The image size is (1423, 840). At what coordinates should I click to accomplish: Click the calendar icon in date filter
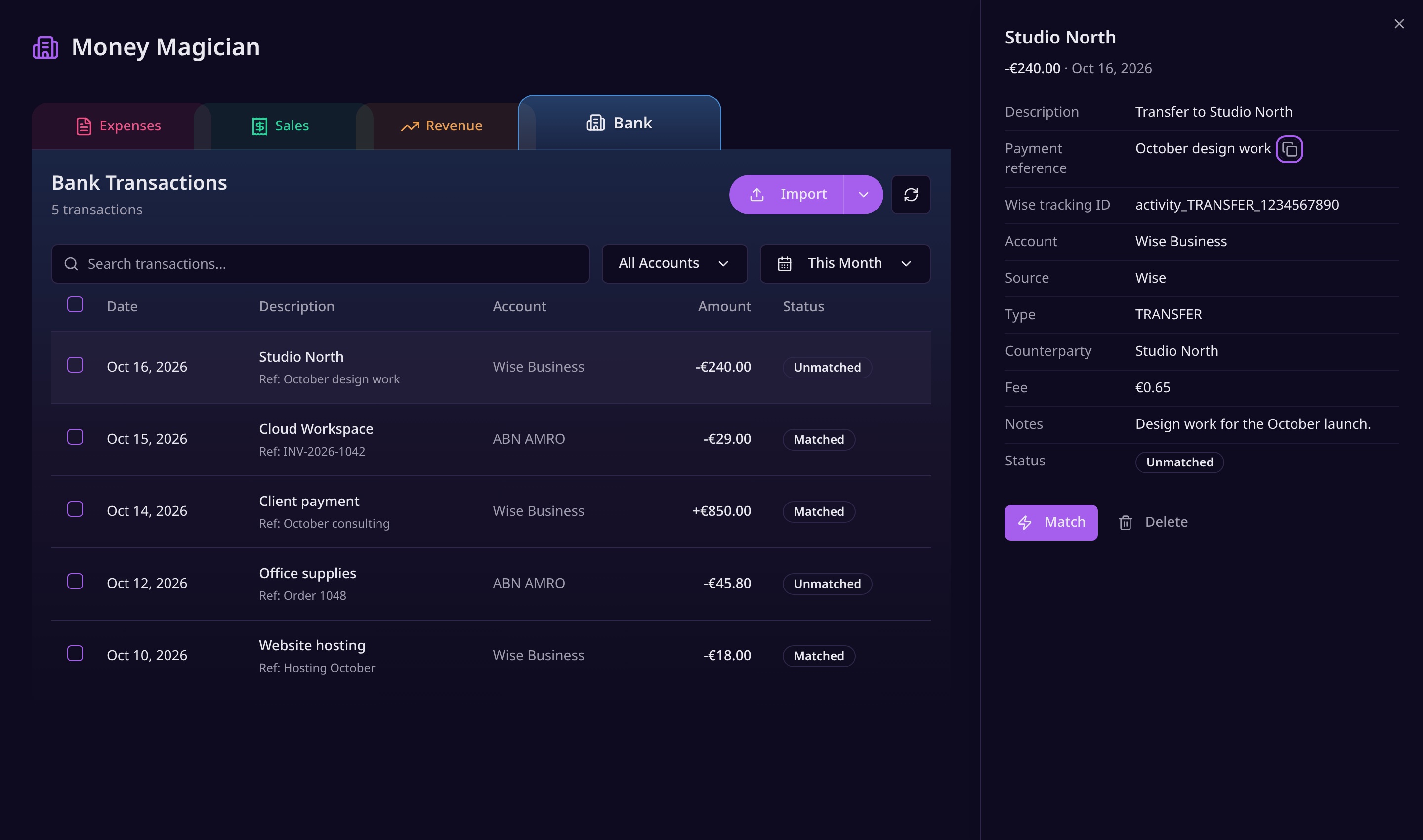coord(784,264)
